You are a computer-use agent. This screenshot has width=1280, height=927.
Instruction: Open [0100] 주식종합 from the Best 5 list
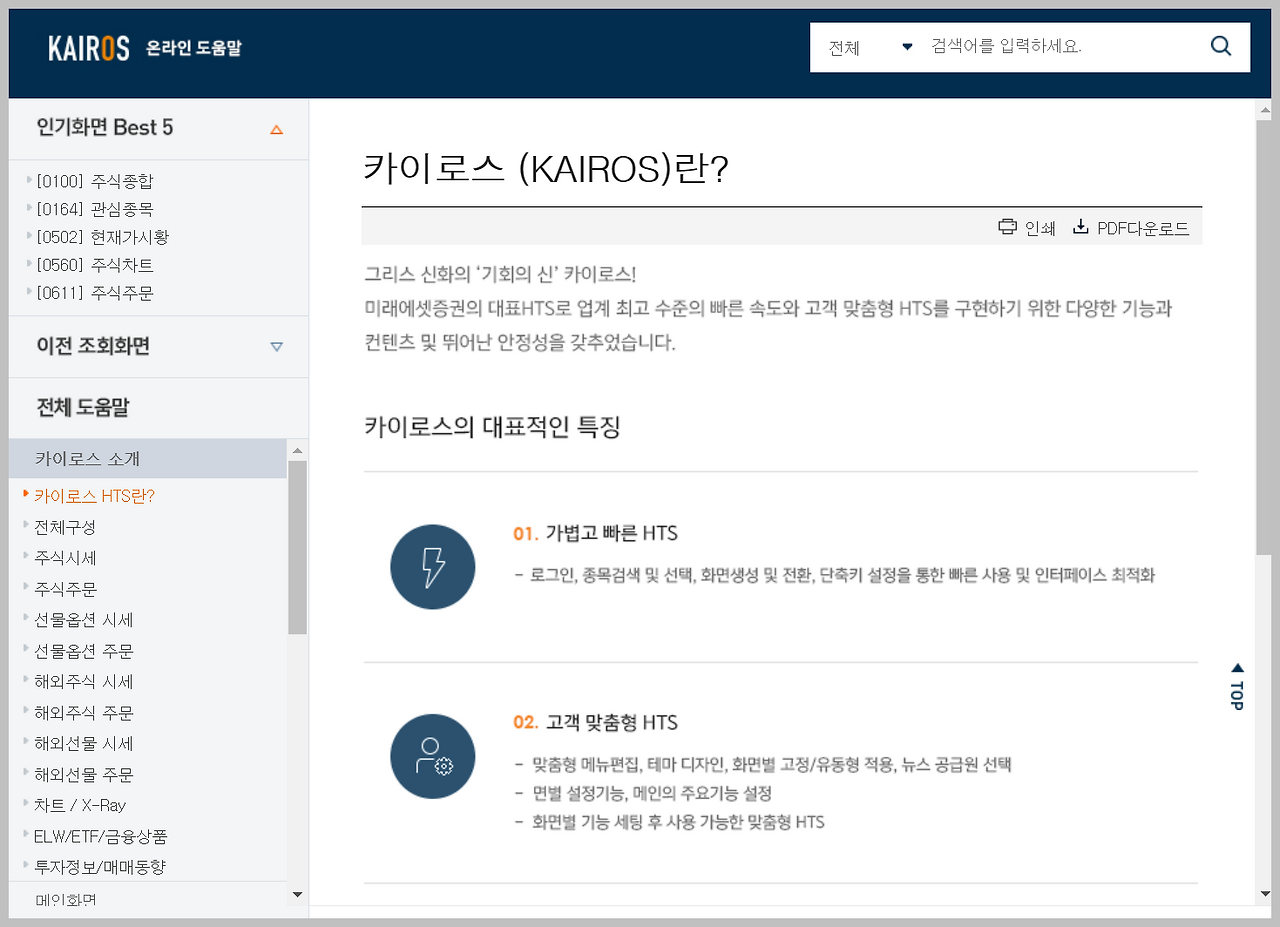[95, 181]
